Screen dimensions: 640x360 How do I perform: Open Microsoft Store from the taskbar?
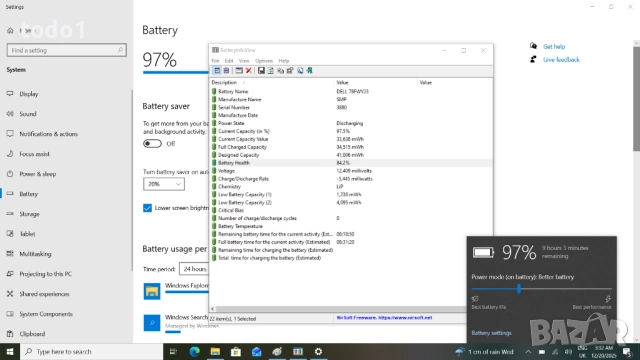coord(236,351)
